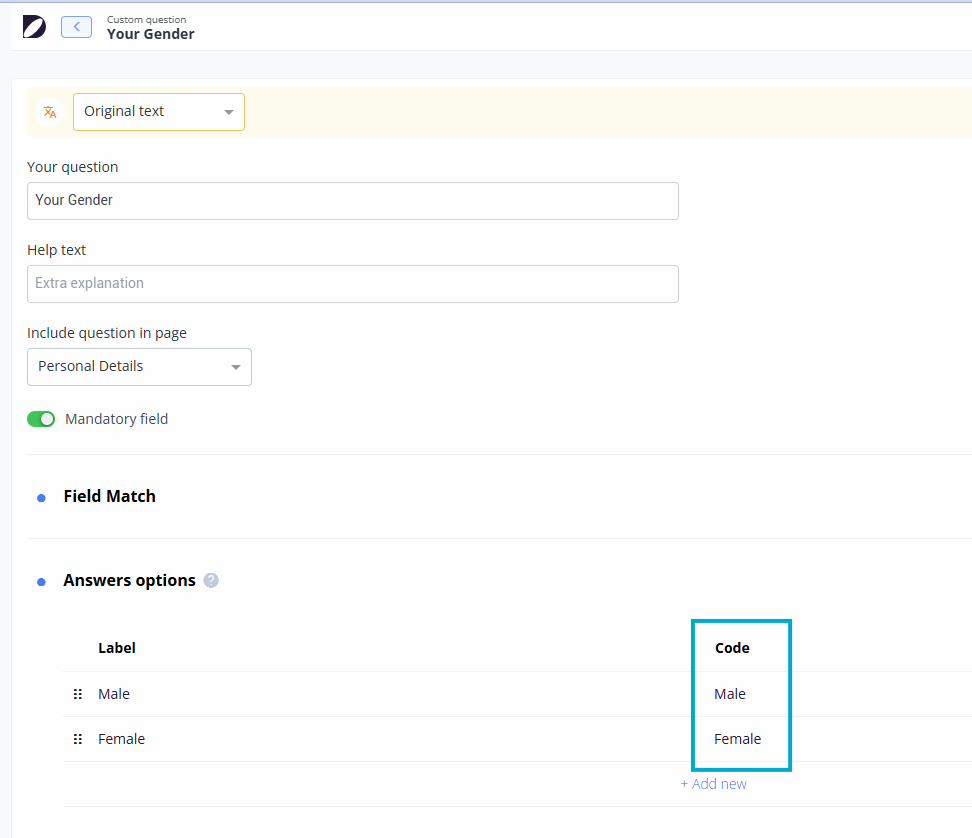
Task: Click the Label column header
Action: 117,648
